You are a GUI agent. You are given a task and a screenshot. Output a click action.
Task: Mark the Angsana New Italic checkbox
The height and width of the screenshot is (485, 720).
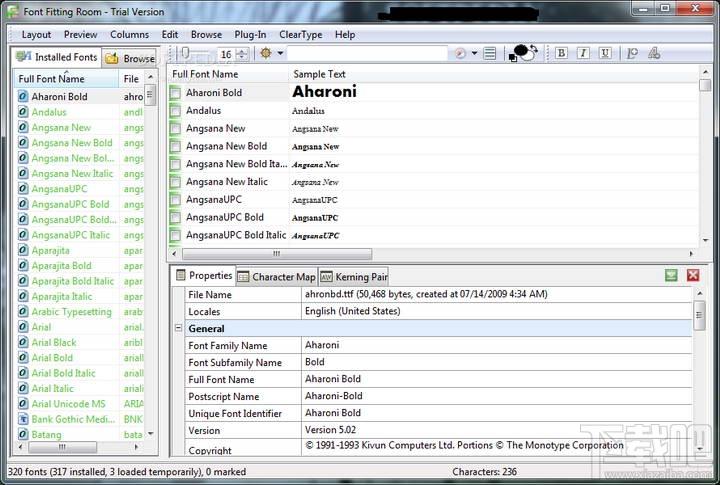click(175, 182)
